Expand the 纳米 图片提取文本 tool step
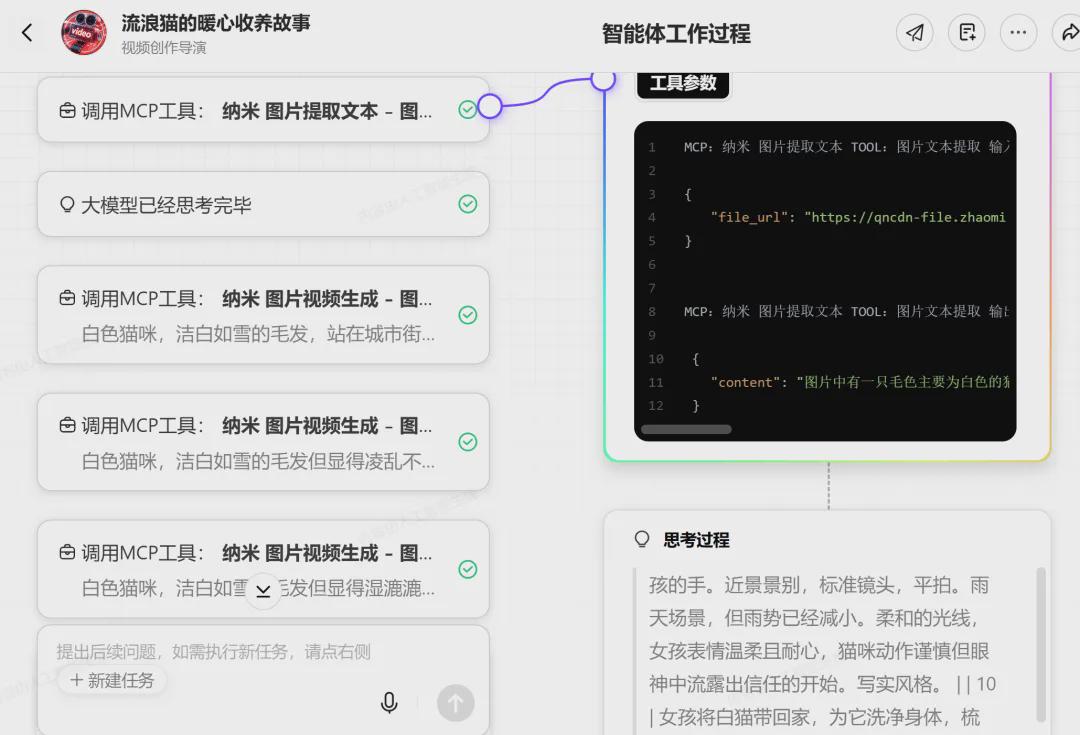Image resolution: width=1080 pixels, height=735 pixels. click(x=263, y=110)
